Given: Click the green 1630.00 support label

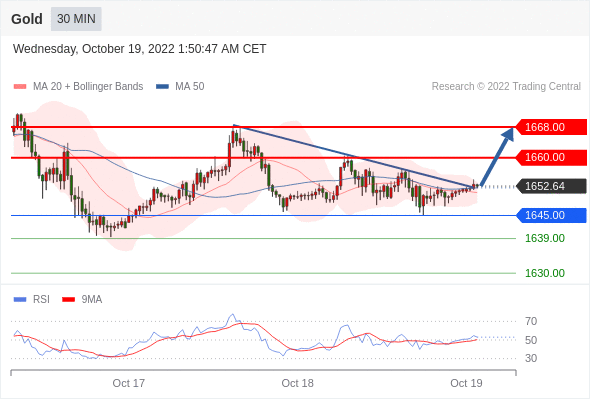Looking at the screenshot, I should pos(545,273).
